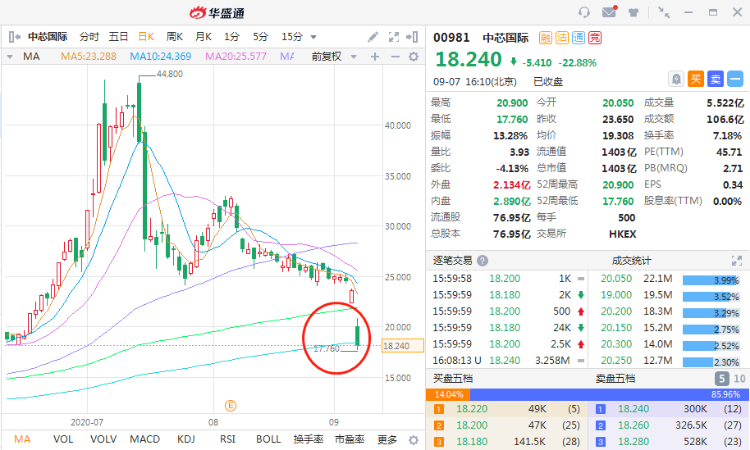This screenshot has width=750, height=450.
Task: Expand 成交统计 panel fullscreen icon
Action: point(737,261)
